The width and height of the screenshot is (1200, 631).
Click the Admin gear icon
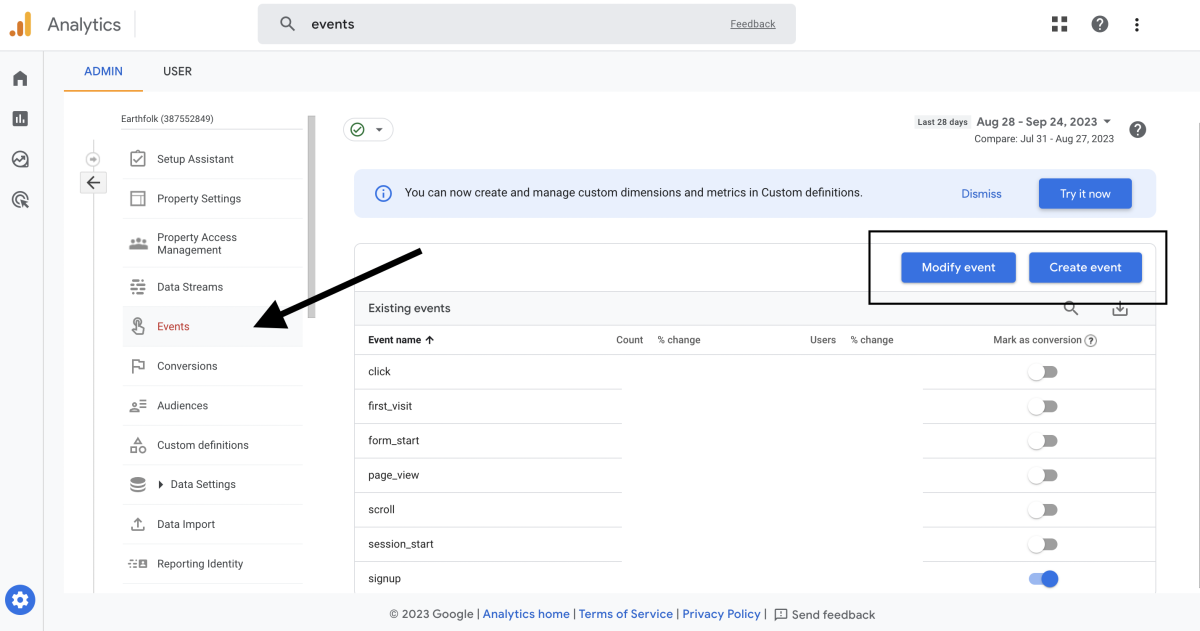21,600
